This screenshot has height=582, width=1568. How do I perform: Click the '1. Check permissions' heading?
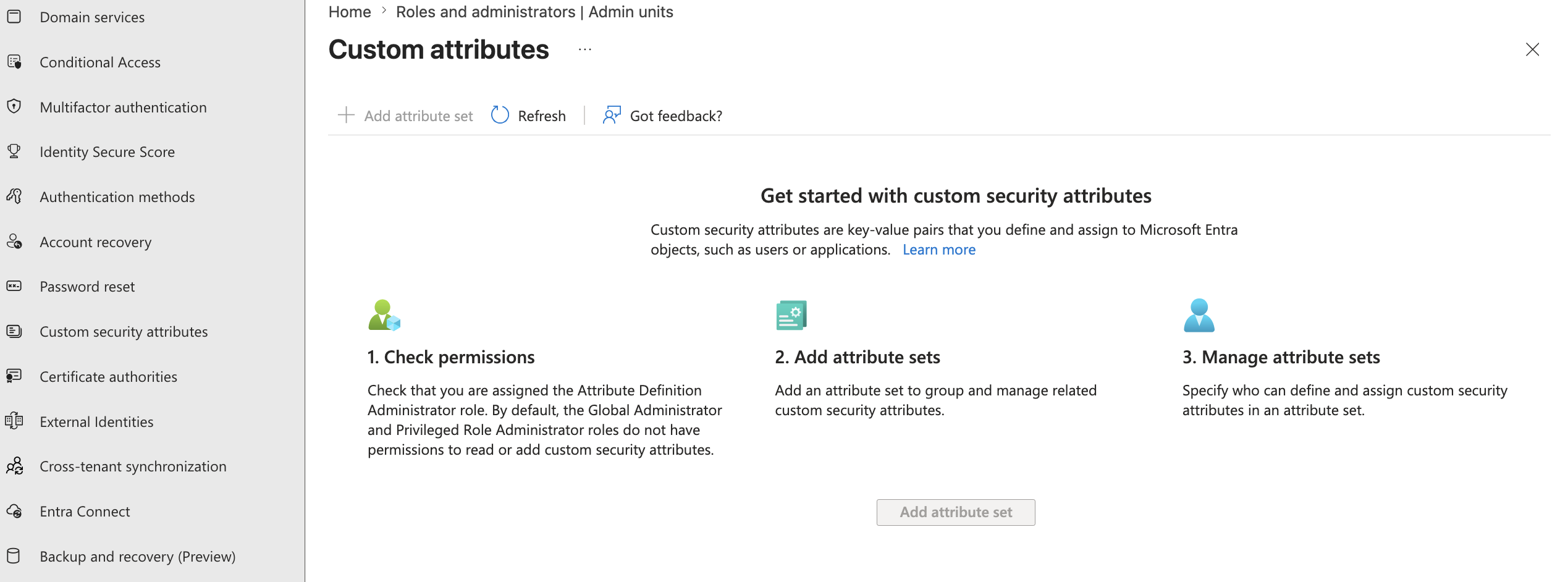[x=451, y=357]
